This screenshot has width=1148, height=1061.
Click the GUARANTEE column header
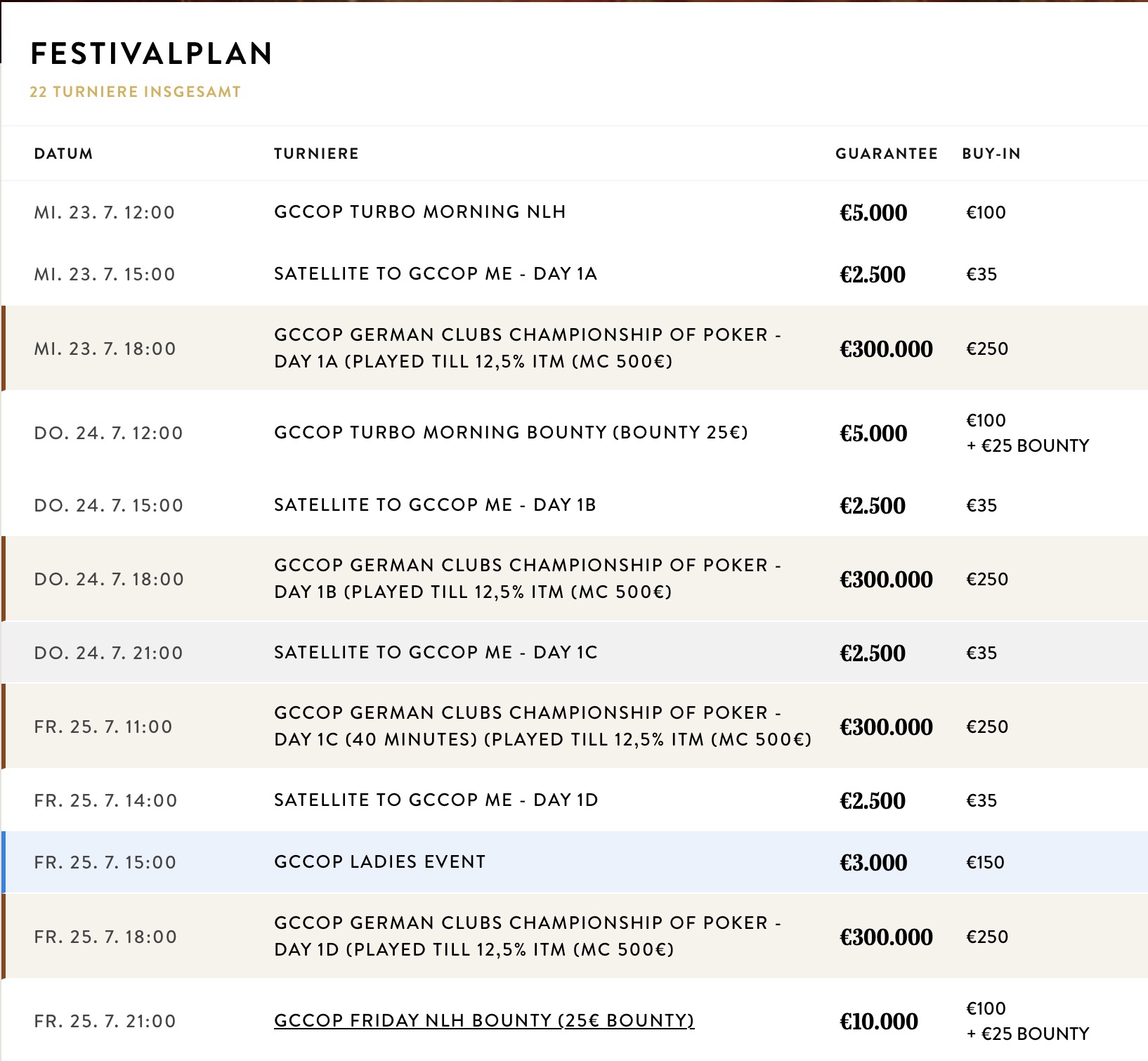[886, 154]
